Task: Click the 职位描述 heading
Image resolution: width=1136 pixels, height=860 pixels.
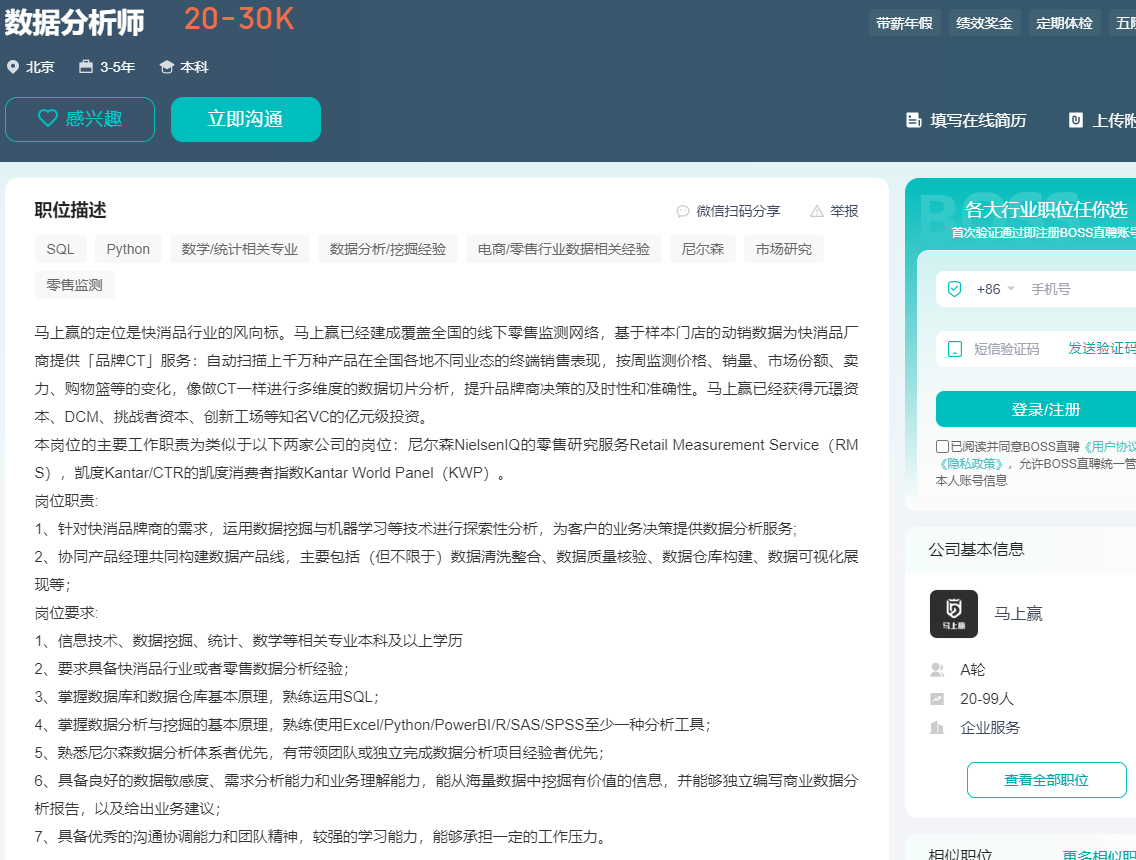Action: (x=70, y=211)
